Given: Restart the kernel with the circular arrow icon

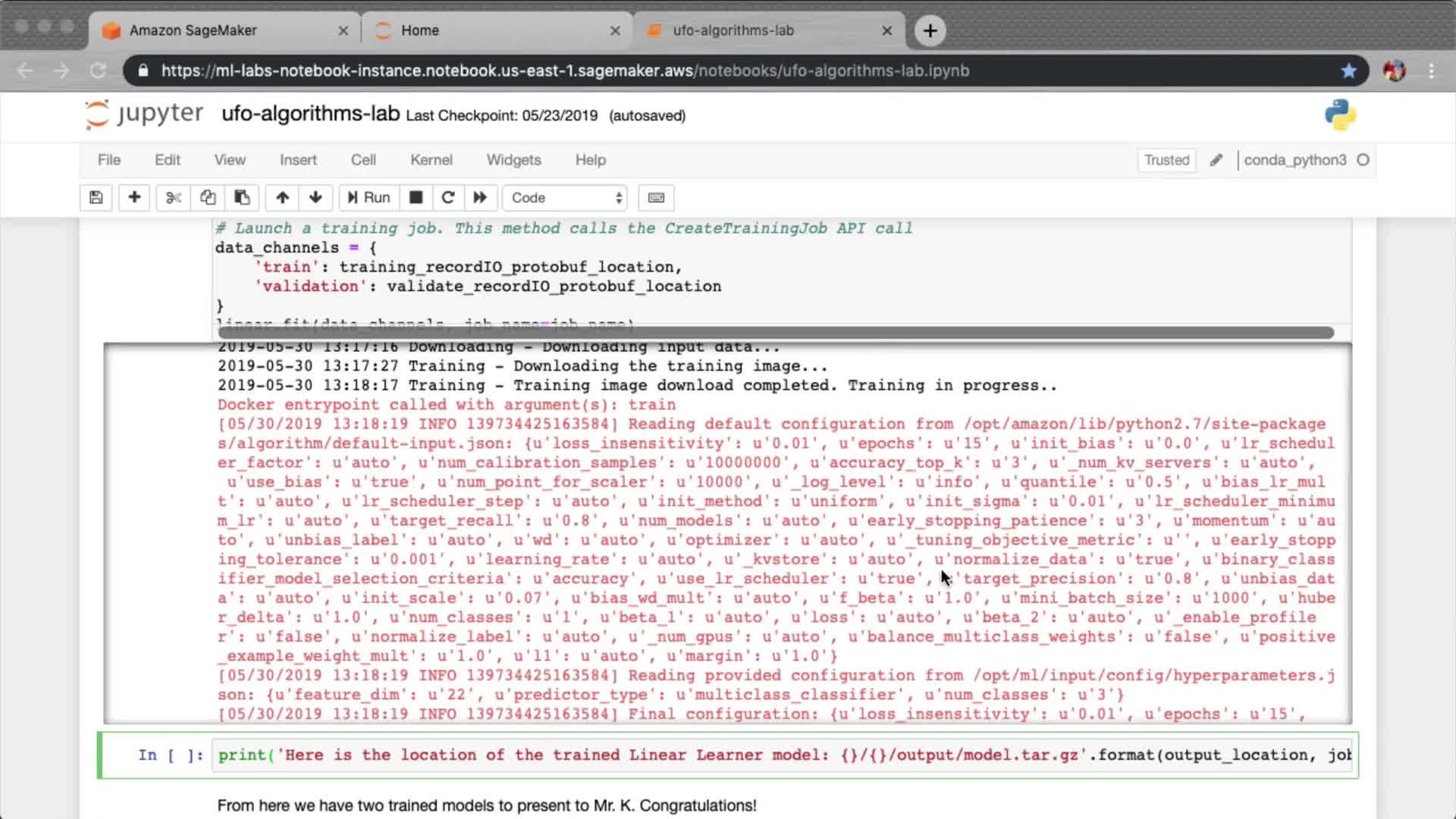Looking at the screenshot, I should pyautogui.click(x=448, y=198).
